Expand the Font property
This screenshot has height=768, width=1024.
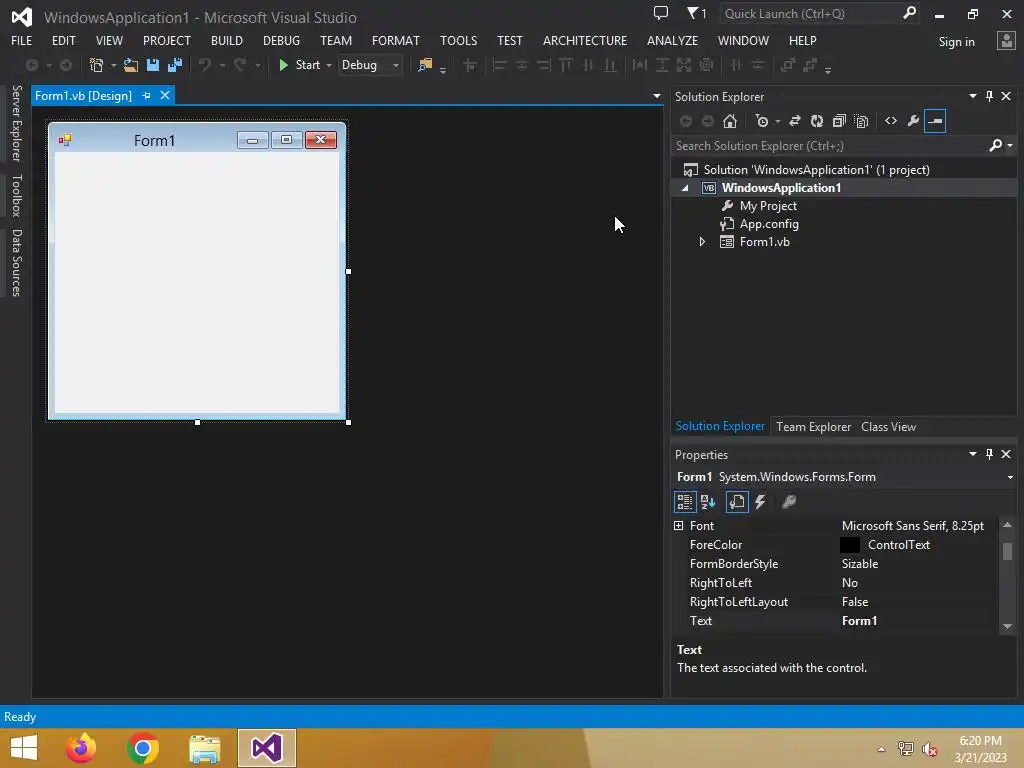pos(679,526)
